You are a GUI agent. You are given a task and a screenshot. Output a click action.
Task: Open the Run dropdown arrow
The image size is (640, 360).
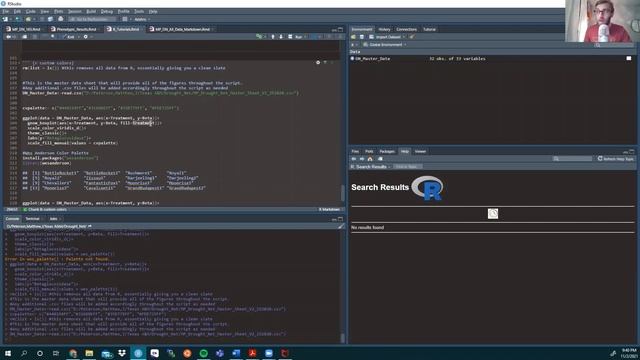pos(306,37)
